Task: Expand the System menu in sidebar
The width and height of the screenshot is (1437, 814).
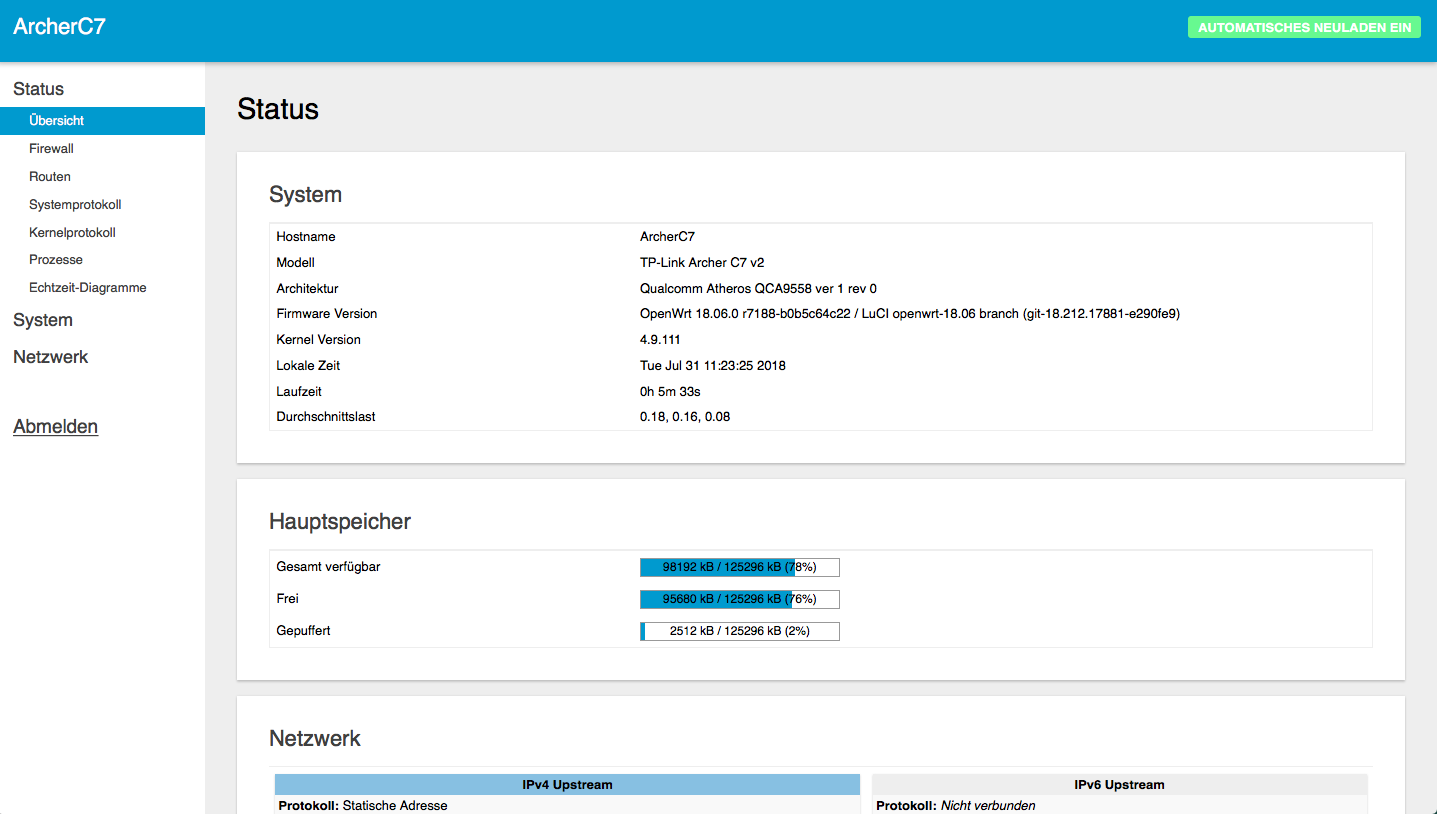Action: tap(43, 320)
